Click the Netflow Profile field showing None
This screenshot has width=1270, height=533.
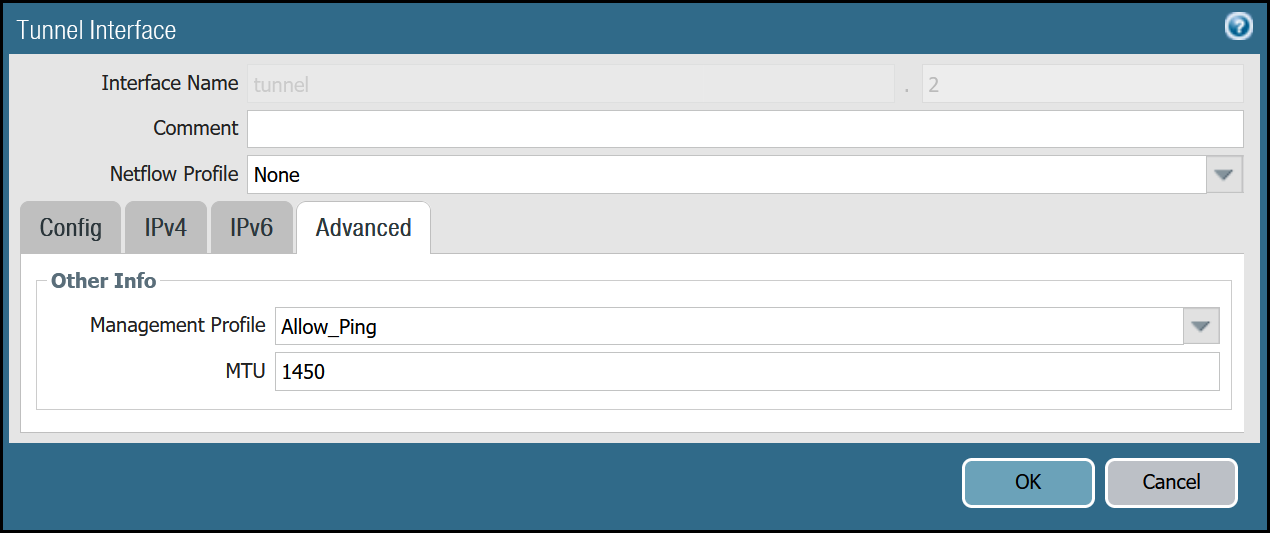pyautogui.click(x=726, y=174)
